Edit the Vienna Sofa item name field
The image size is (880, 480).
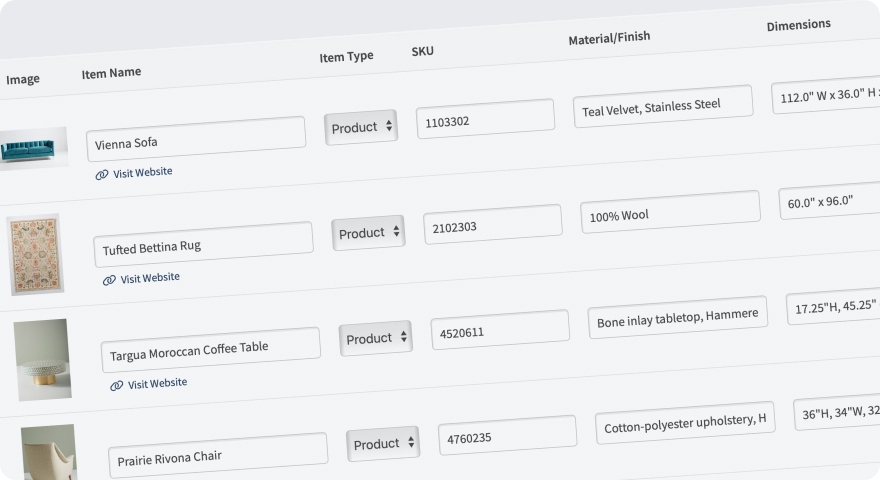coord(196,139)
